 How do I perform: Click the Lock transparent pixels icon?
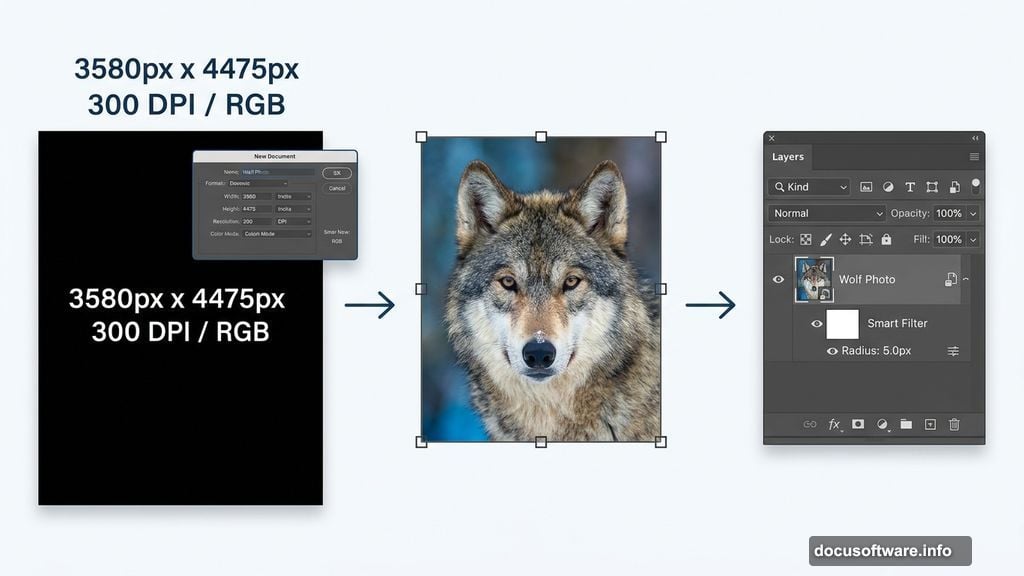pyautogui.click(x=807, y=238)
